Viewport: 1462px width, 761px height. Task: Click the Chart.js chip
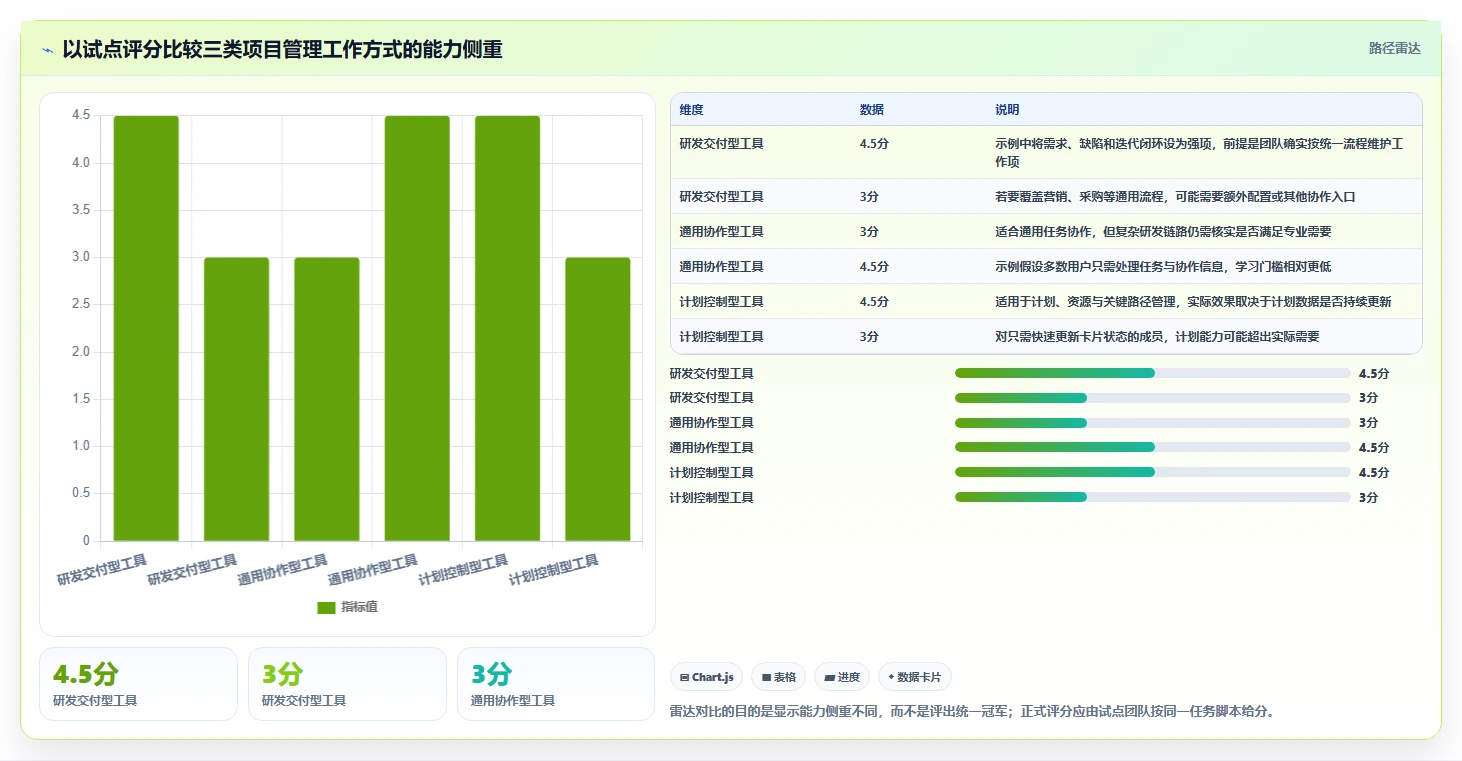pyautogui.click(x=707, y=677)
